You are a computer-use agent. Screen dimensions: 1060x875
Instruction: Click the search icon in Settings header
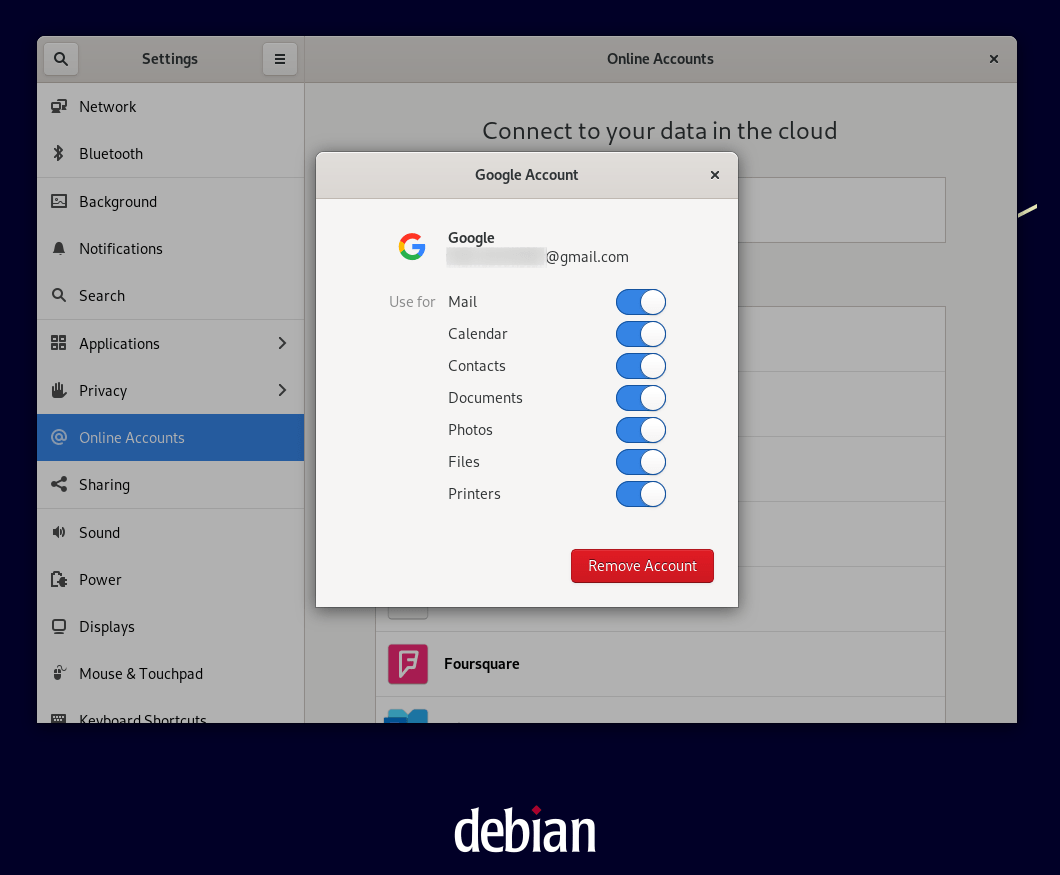click(x=61, y=59)
